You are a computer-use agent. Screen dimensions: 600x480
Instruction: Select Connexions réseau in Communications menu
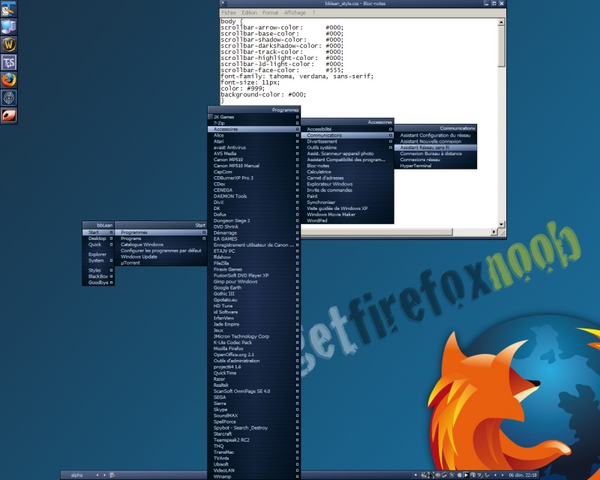tap(435, 160)
